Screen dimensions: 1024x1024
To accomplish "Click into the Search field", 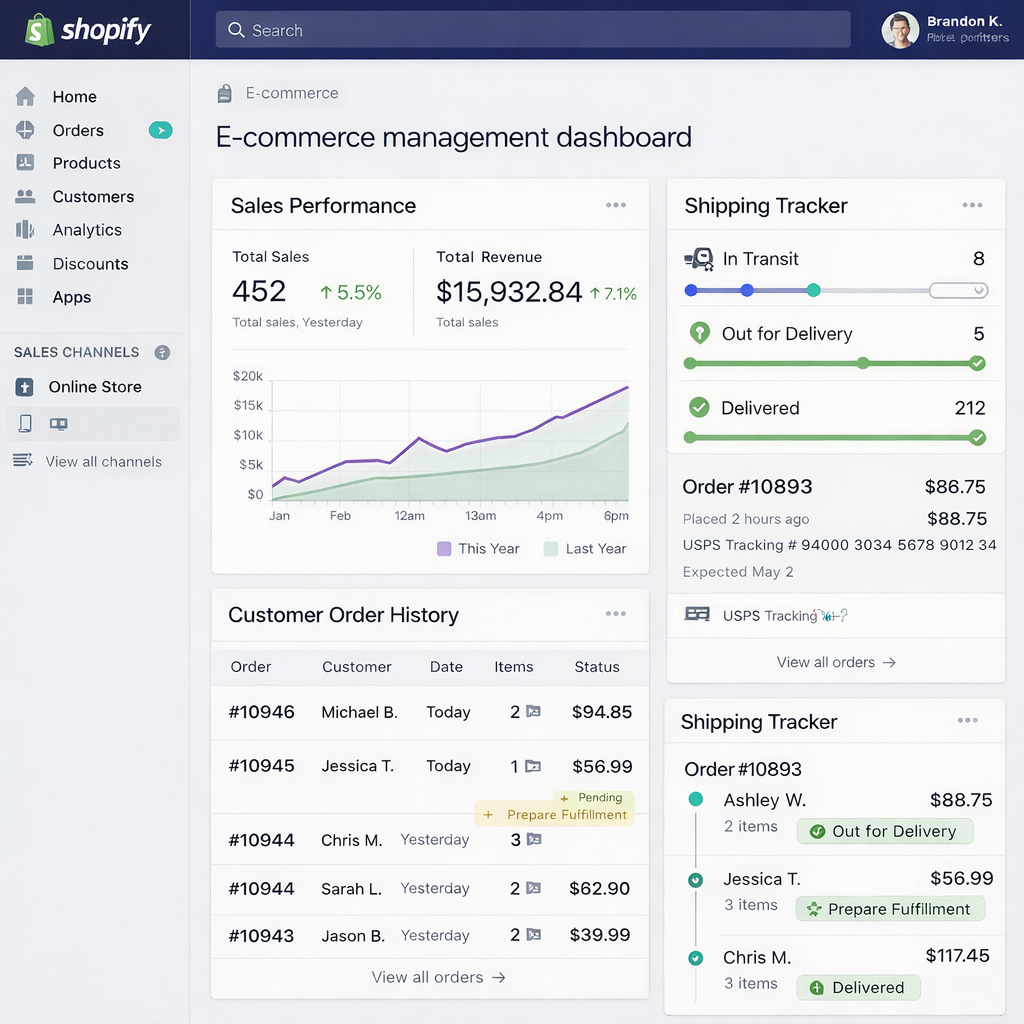I will click(x=532, y=30).
